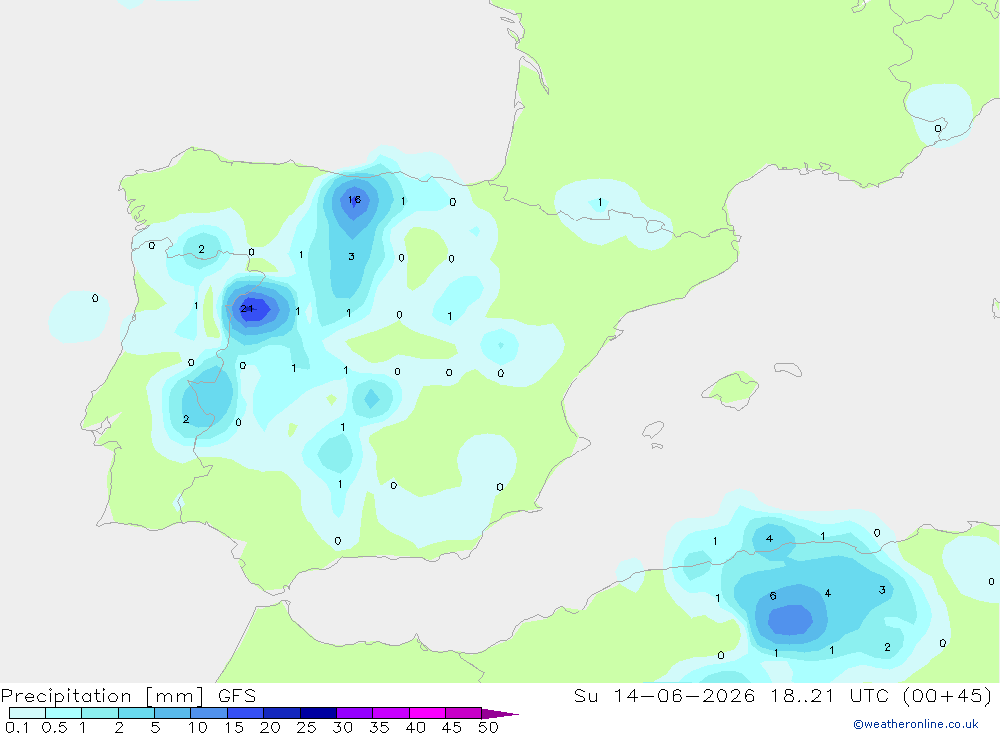Click the island of Mallorca on the map

(x=730, y=389)
